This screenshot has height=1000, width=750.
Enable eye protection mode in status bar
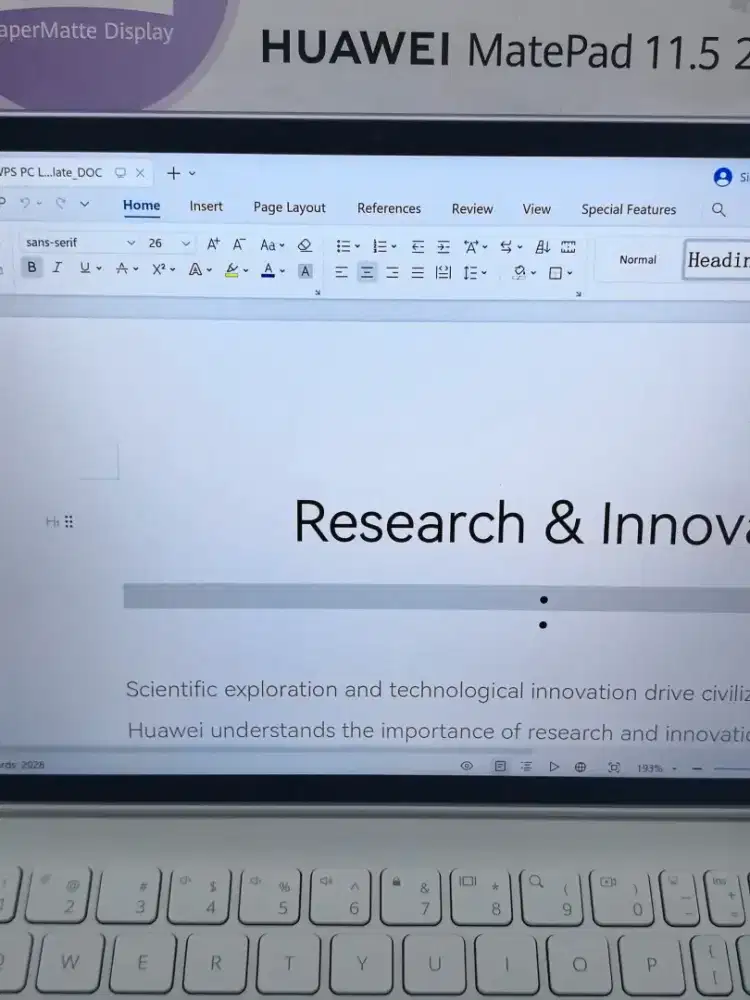(467, 766)
